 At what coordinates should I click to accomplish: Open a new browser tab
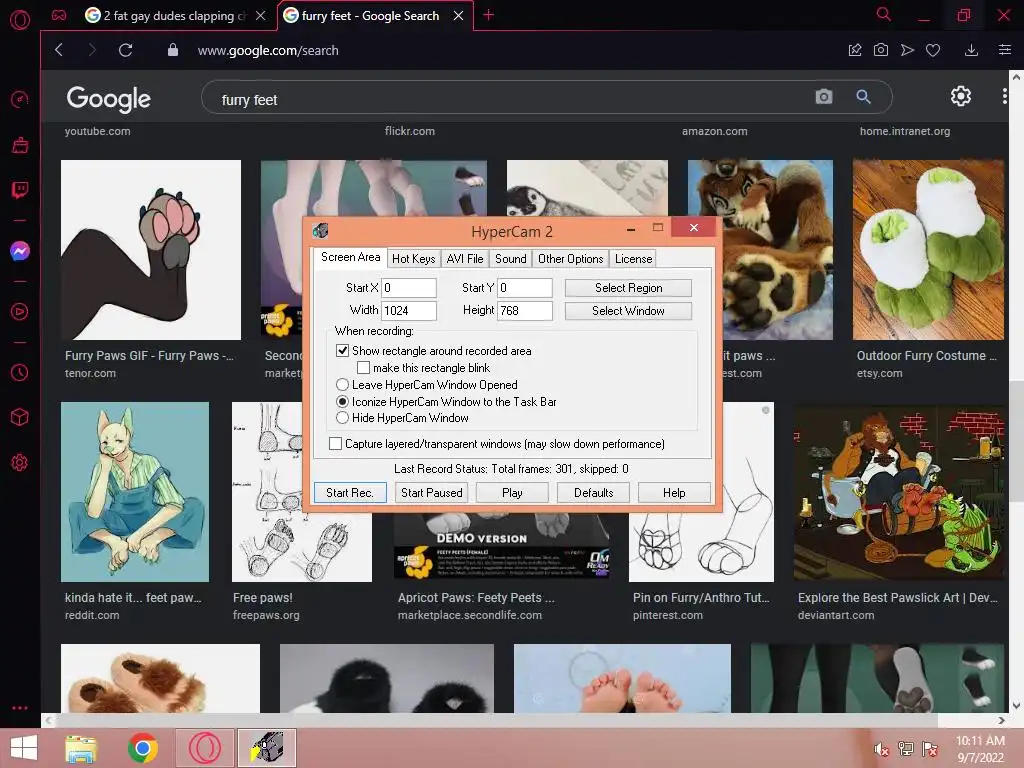coord(488,15)
